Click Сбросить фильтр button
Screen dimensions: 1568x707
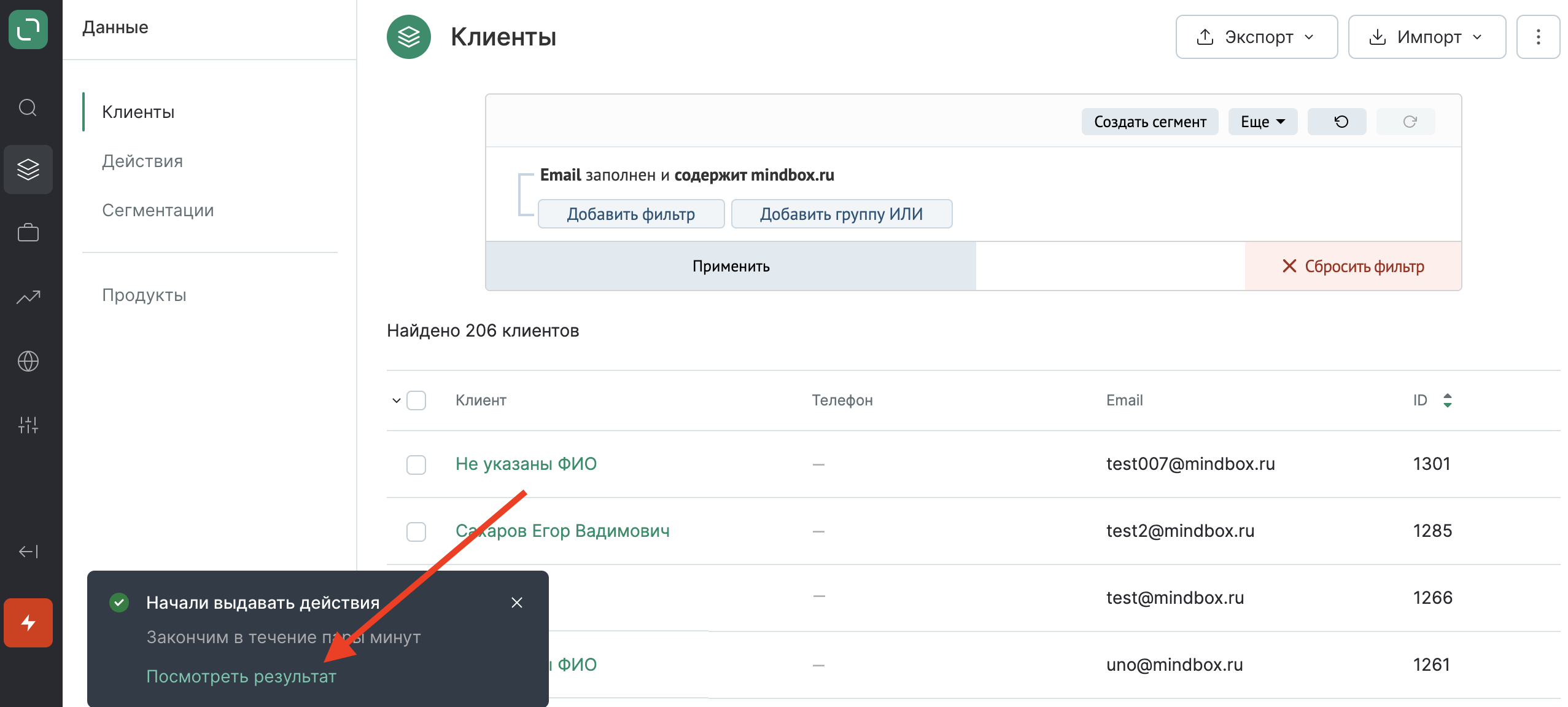coord(1353,266)
